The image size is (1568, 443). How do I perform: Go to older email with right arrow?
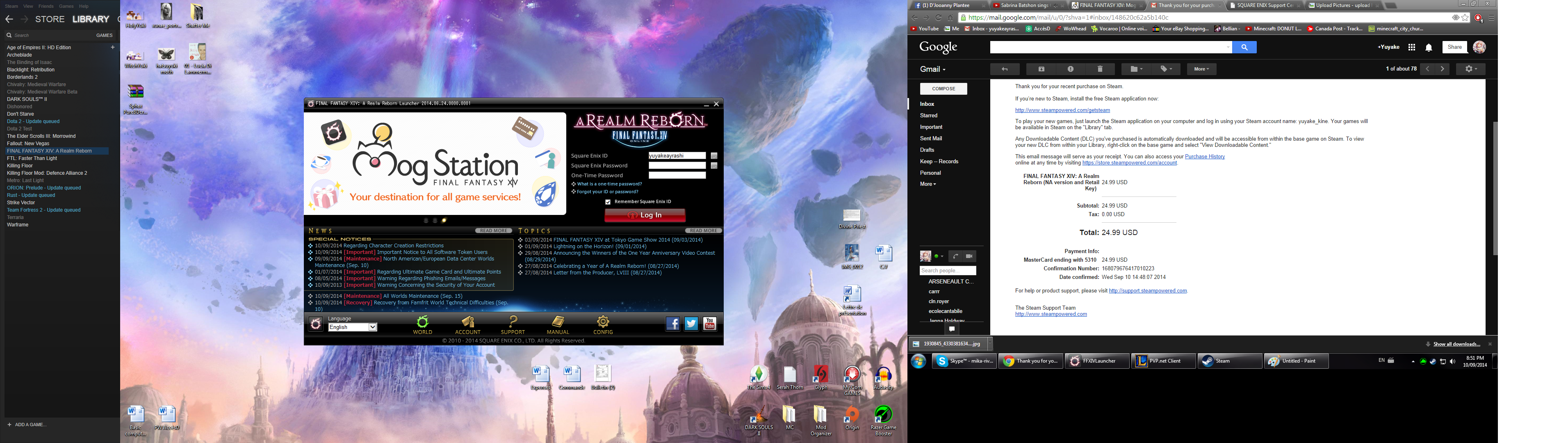click(x=1442, y=69)
